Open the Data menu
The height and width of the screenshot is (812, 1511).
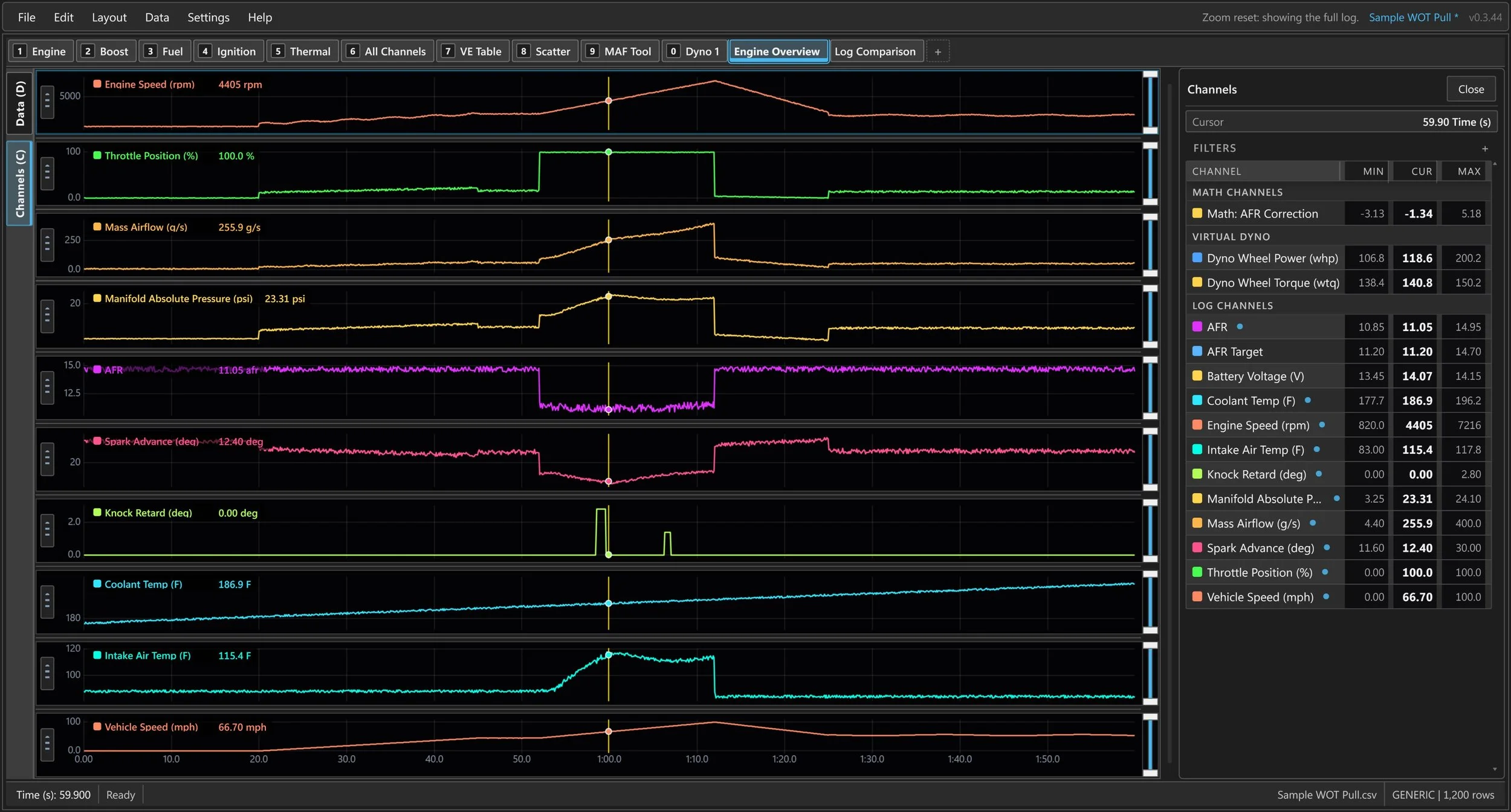pos(157,18)
